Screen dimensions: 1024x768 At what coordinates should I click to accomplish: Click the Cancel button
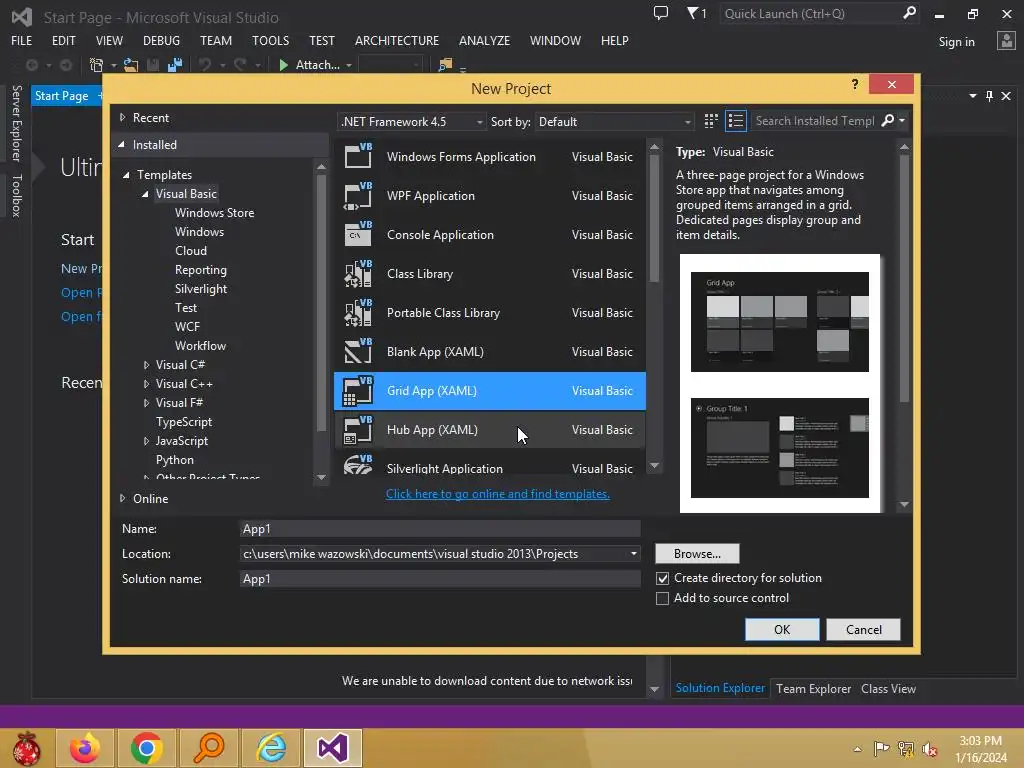click(x=863, y=630)
